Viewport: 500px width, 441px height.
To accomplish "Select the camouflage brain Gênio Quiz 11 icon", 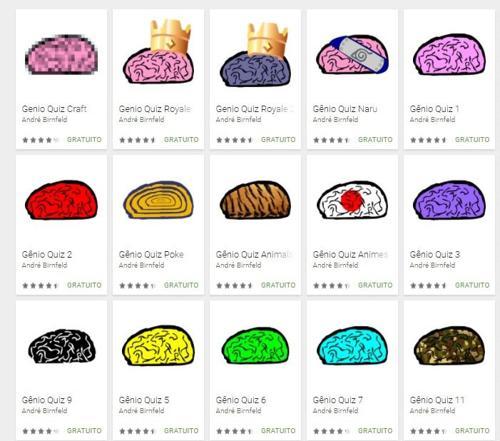I will [449, 346].
